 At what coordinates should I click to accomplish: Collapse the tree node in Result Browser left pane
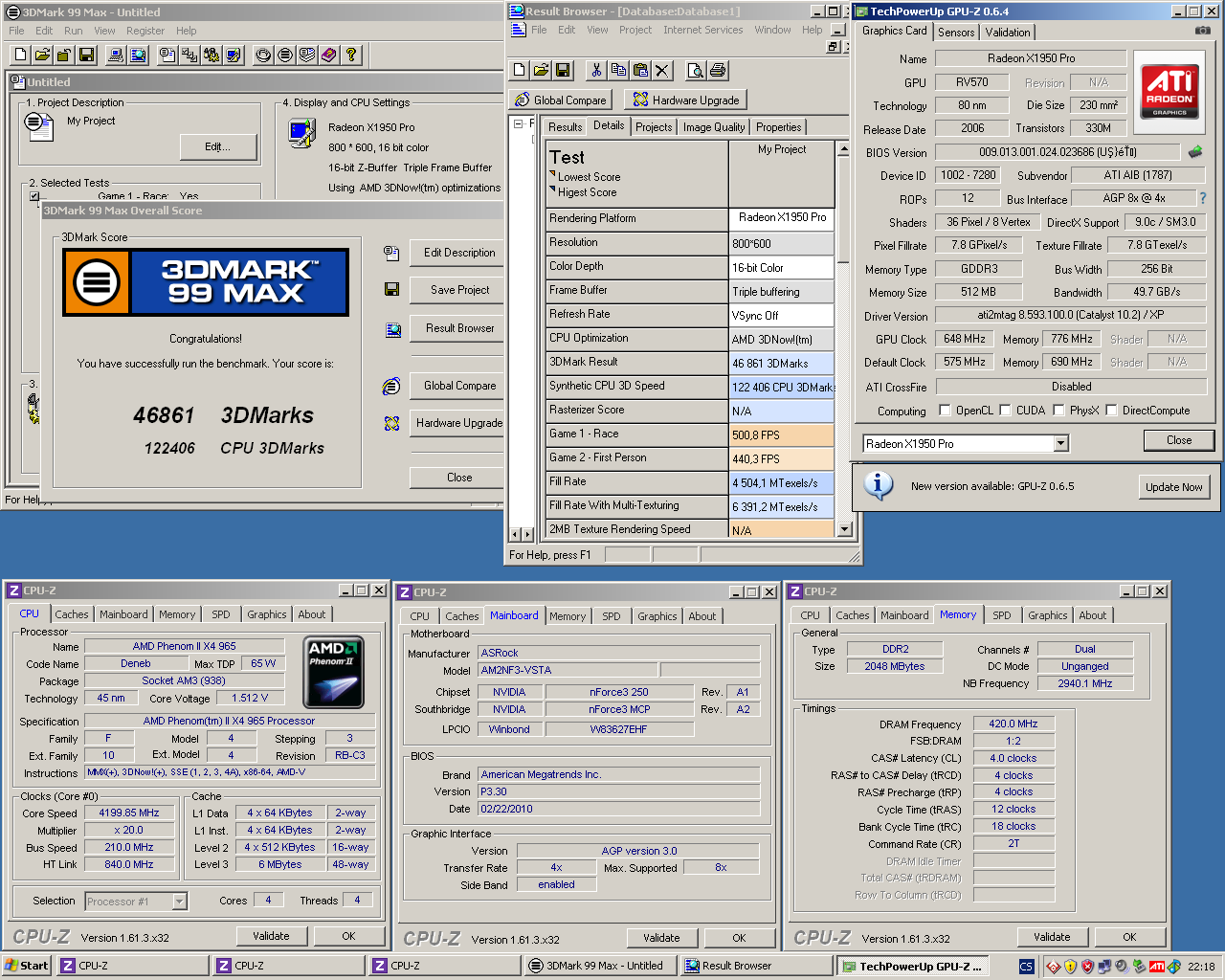(x=518, y=123)
